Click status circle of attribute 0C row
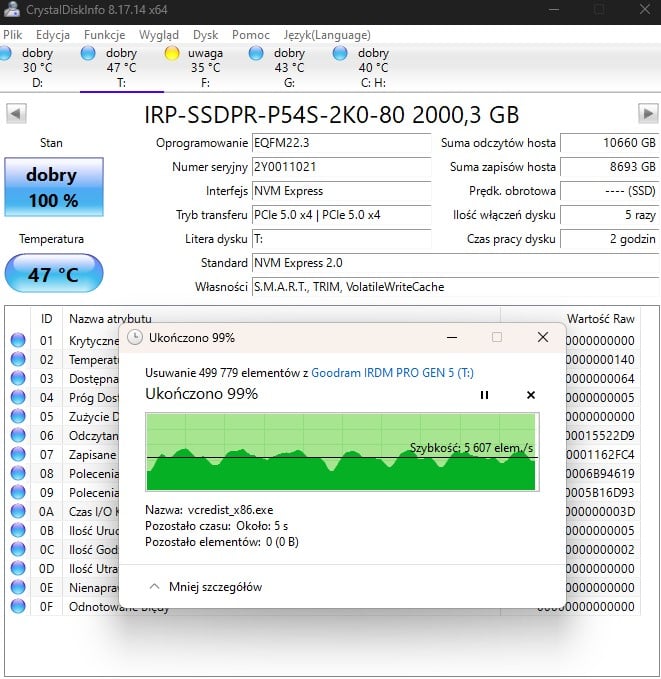The width and height of the screenshot is (661, 679). (x=18, y=549)
